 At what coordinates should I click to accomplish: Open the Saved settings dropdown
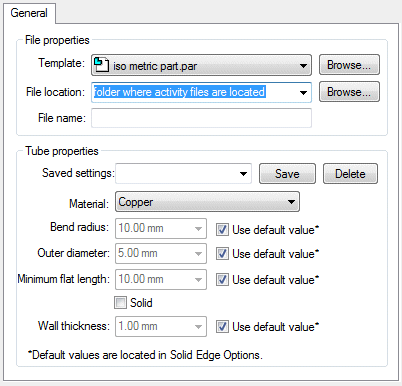click(243, 174)
